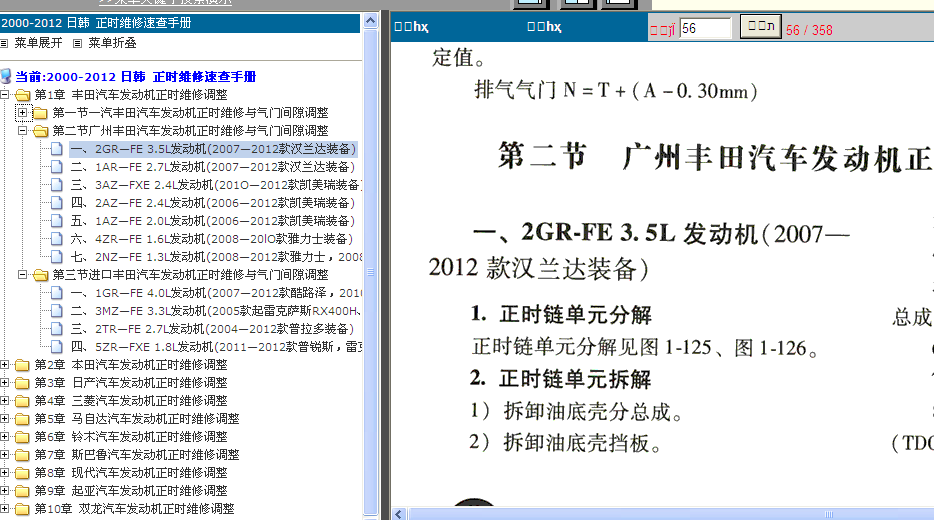Click second hx link in document header
Screen dimensions: 934x520
[x=544, y=27]
